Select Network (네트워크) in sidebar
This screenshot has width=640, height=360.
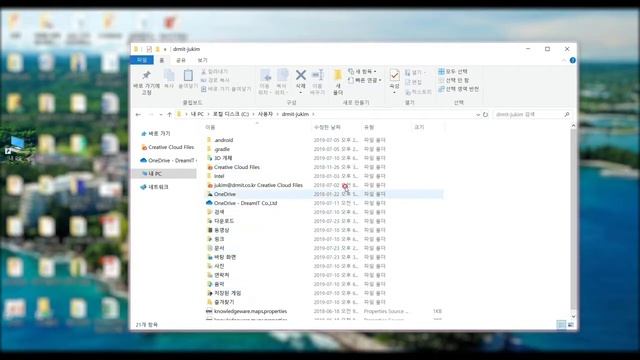(x=154, y=187)
